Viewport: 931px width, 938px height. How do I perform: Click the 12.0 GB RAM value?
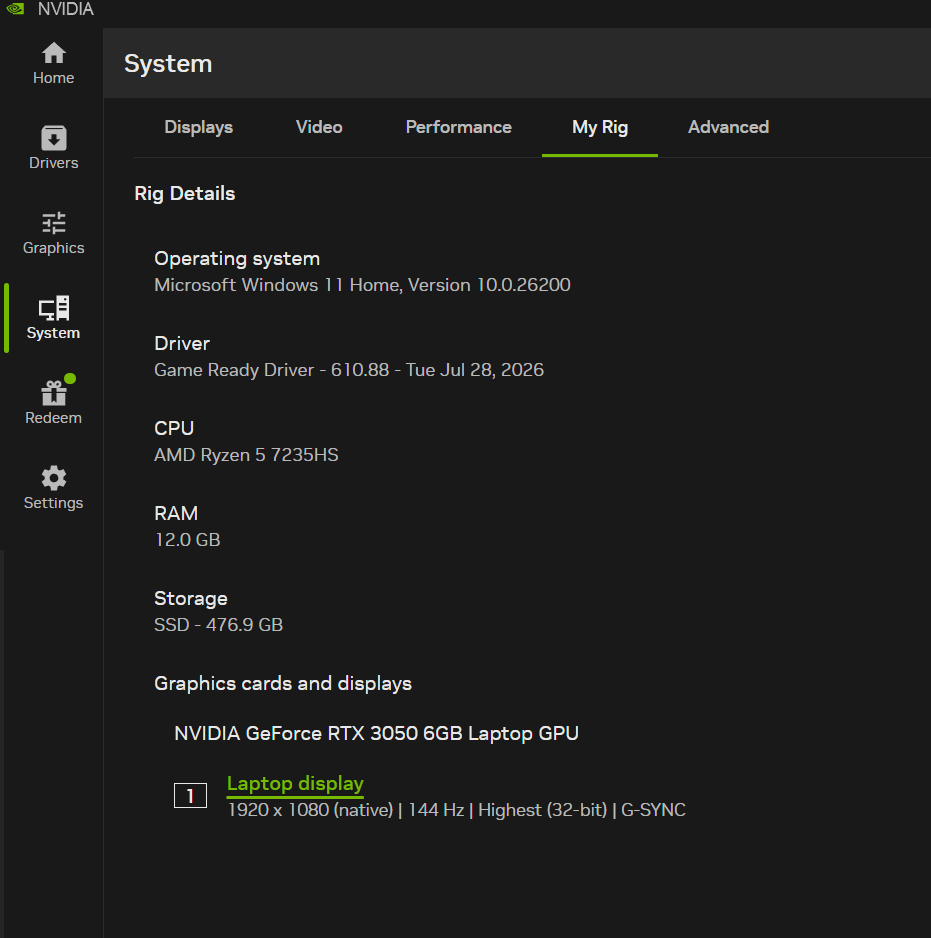(187, 540)
